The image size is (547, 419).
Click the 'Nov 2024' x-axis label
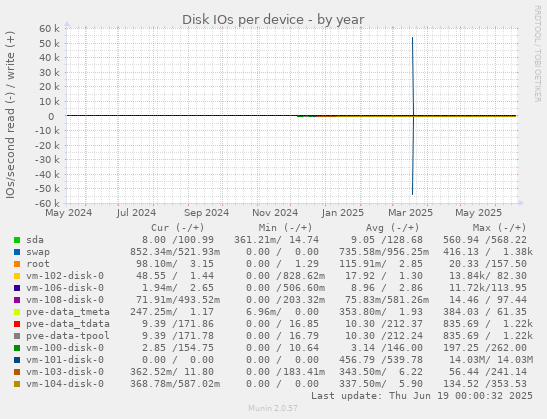pyautogui.click(x=275, y=213)
